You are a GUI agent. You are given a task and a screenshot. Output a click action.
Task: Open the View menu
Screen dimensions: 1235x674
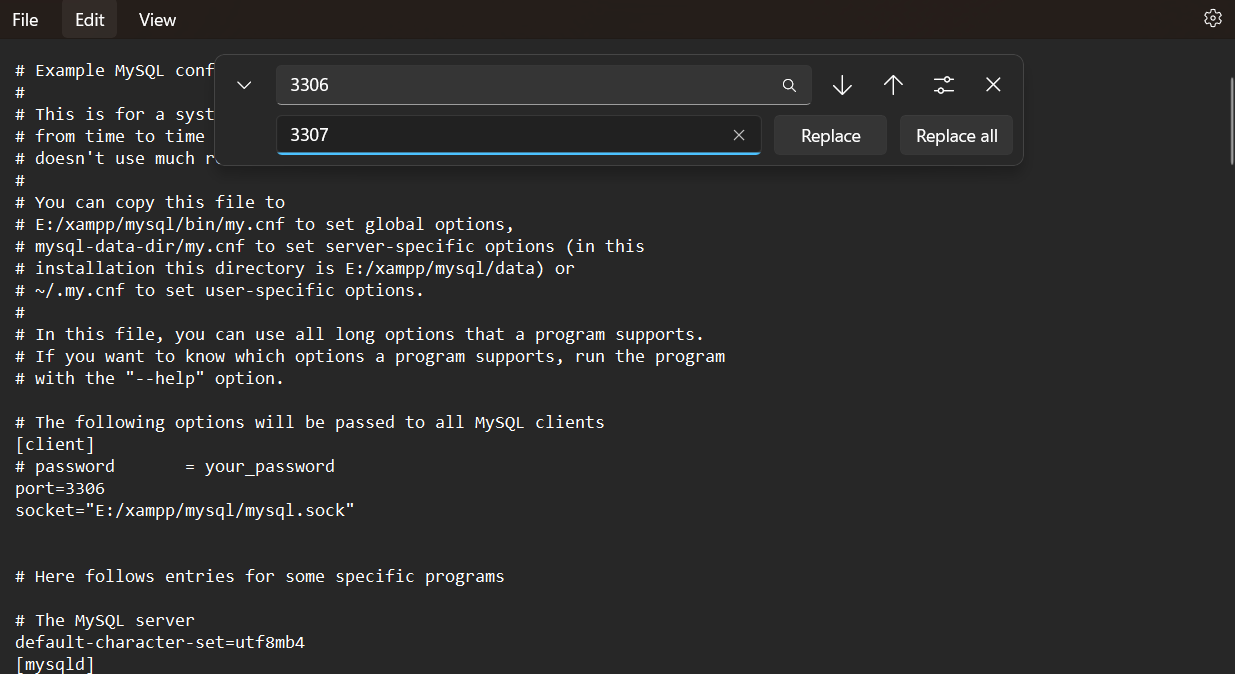click(157, 20)
